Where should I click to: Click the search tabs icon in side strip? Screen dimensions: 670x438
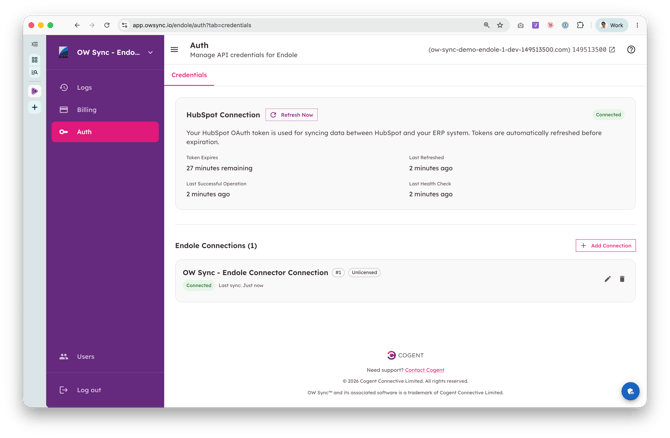pos(35,72)
